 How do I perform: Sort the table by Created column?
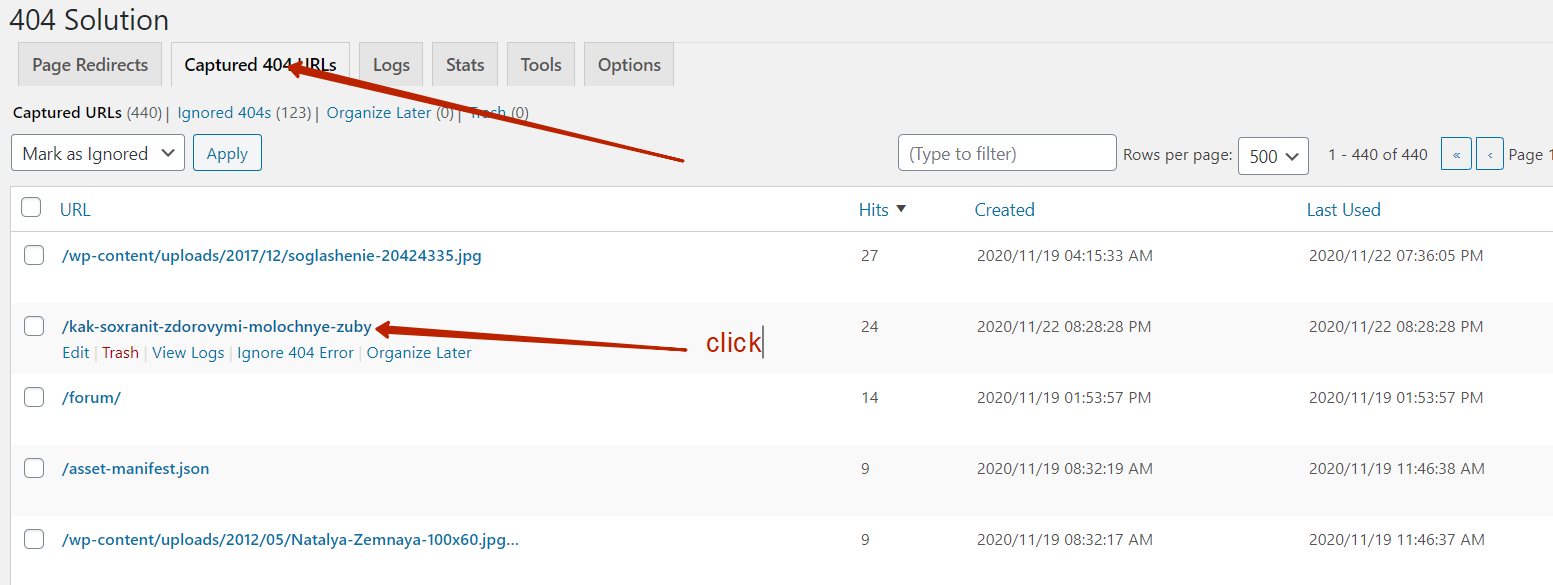point(1004,210)
